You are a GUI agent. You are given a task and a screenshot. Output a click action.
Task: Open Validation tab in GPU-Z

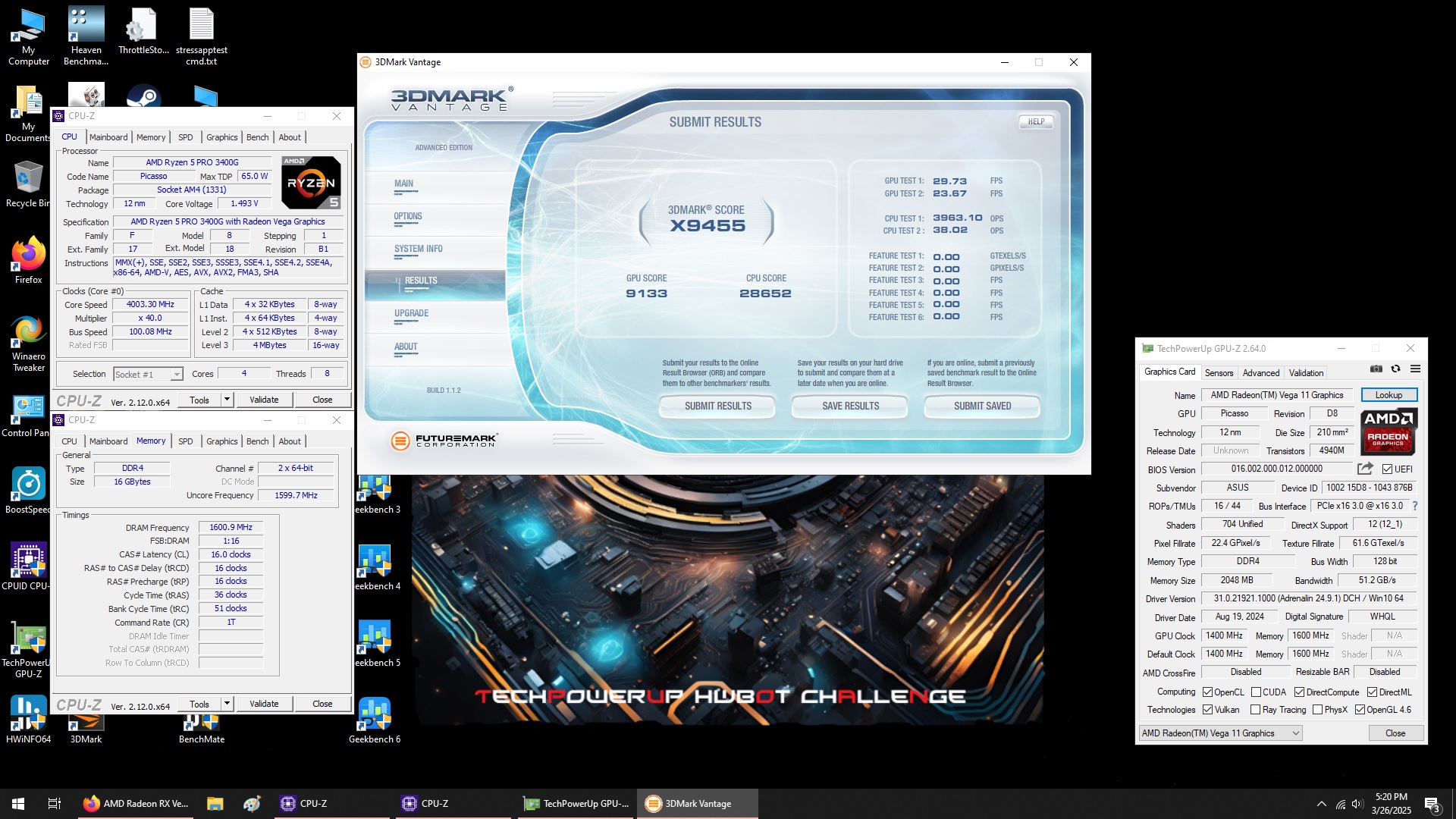(x=1306, y=372)
